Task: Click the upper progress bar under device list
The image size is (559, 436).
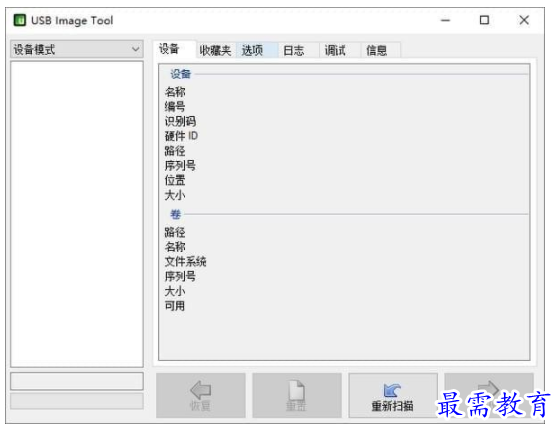Action: click(x=77, y=381)
